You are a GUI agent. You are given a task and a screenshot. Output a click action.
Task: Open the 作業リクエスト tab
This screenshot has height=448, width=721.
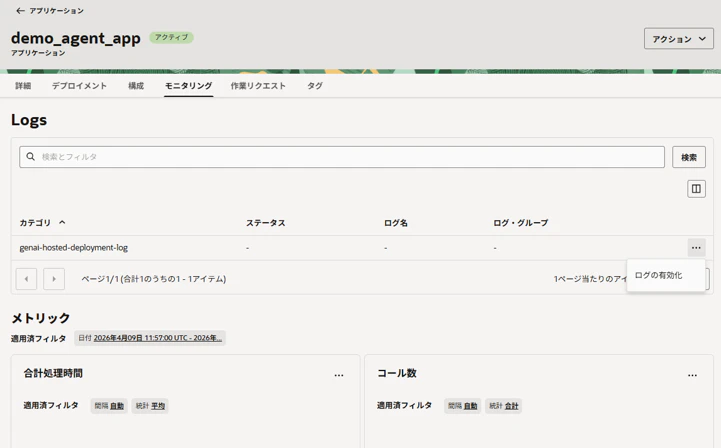click(x=258, y=86)
